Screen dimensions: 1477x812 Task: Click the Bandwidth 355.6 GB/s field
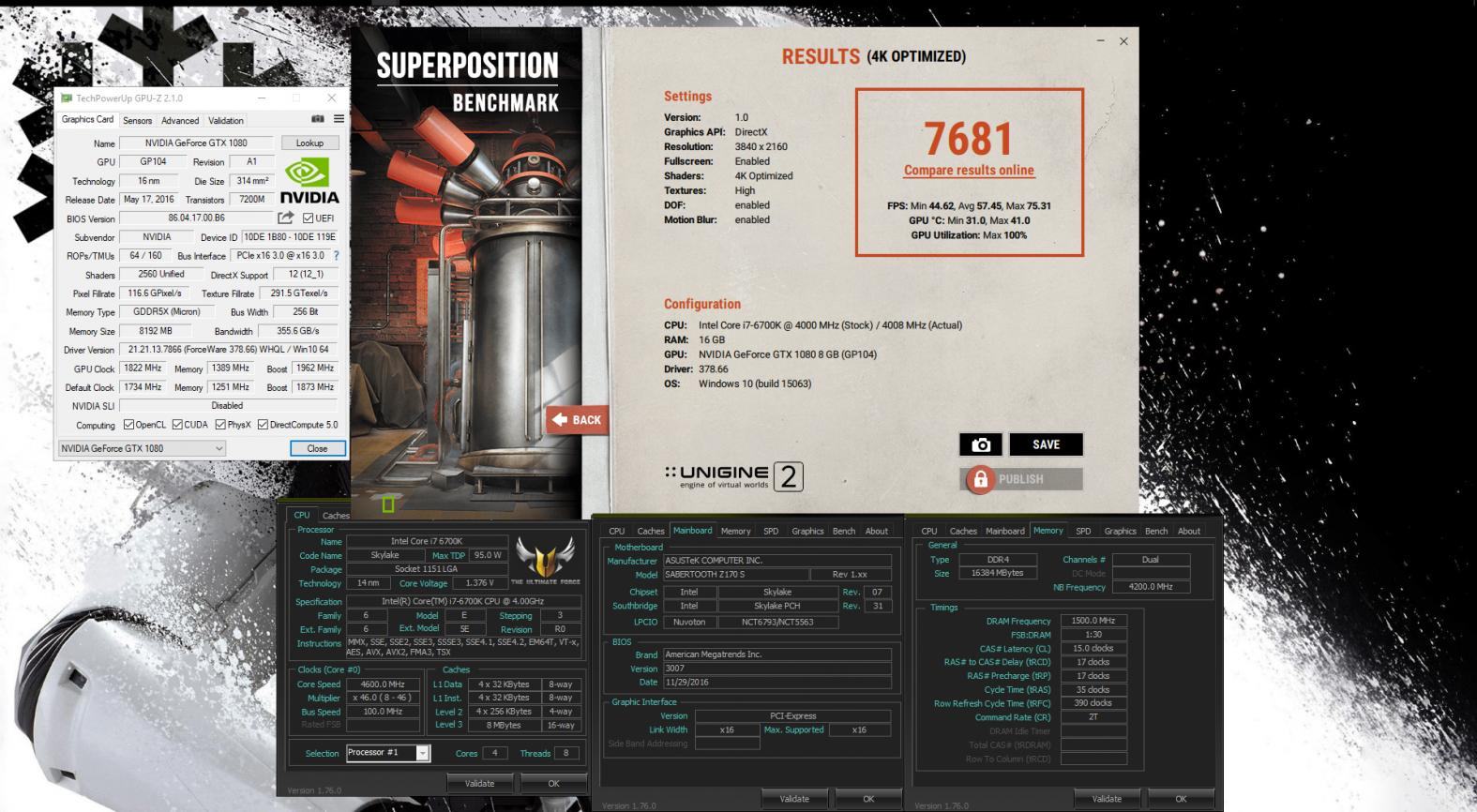pos(297,331)
